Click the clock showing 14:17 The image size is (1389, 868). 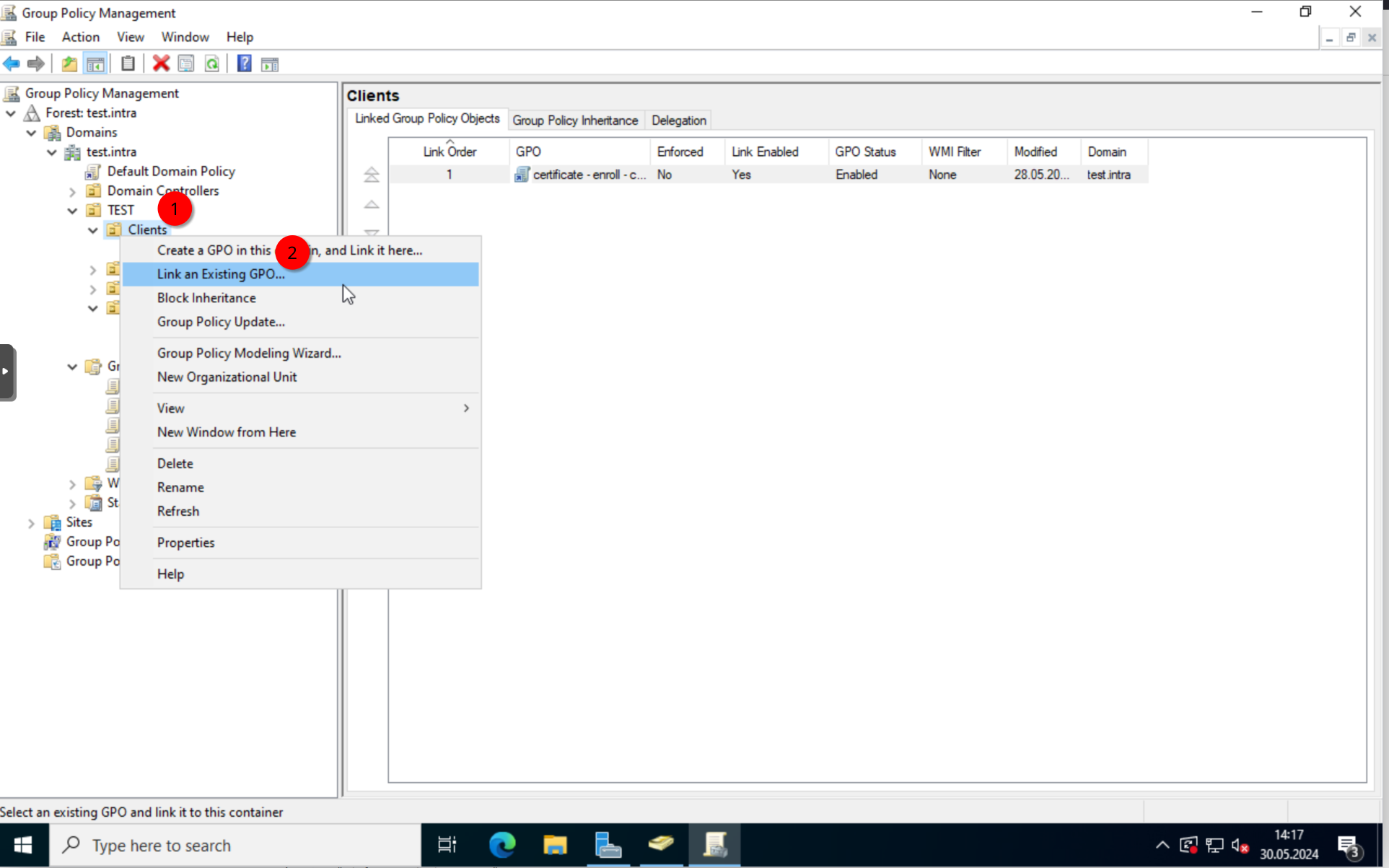click(1288, 835)
